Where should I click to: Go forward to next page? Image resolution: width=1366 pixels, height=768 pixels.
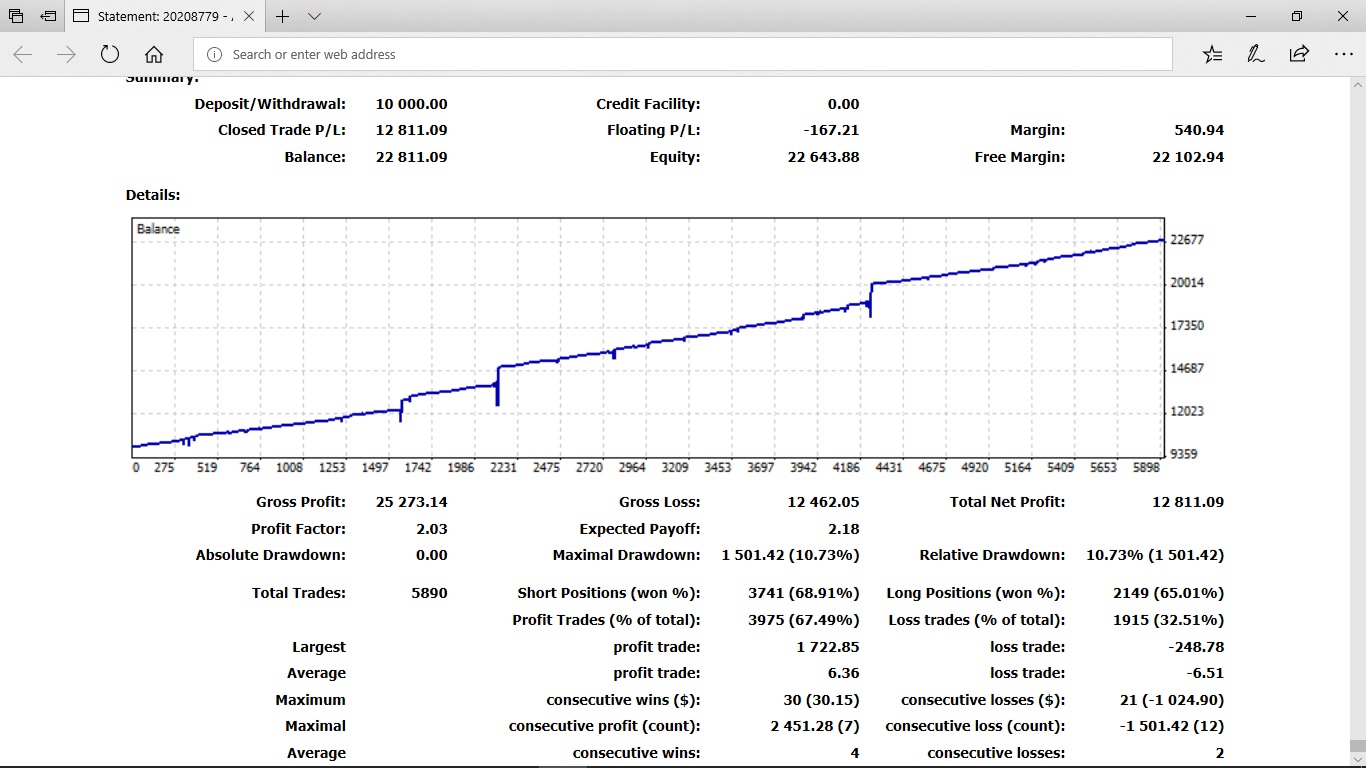(x=67, y=54)
